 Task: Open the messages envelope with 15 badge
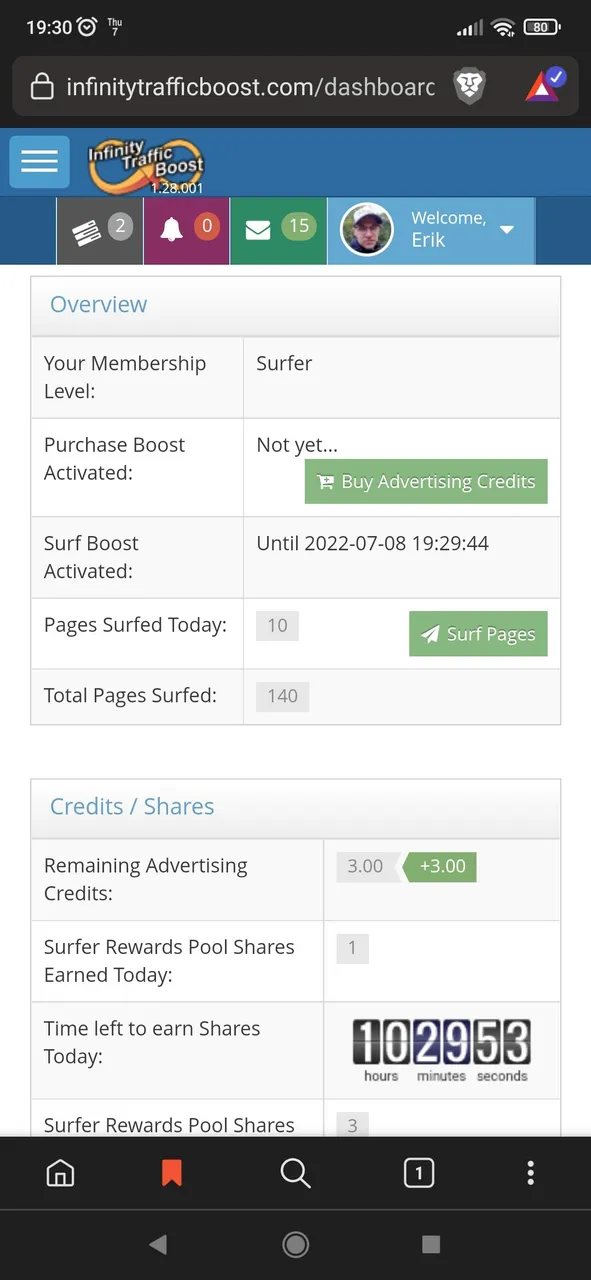tap(278, 230)
